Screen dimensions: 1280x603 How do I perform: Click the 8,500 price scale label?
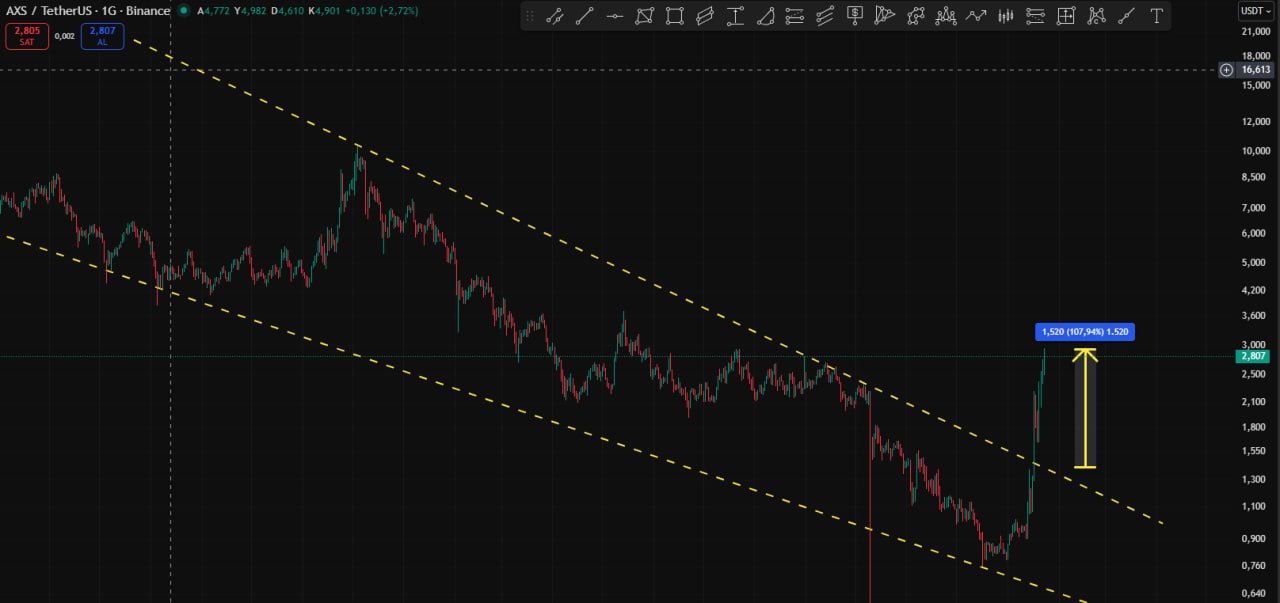pos(1255,177)
